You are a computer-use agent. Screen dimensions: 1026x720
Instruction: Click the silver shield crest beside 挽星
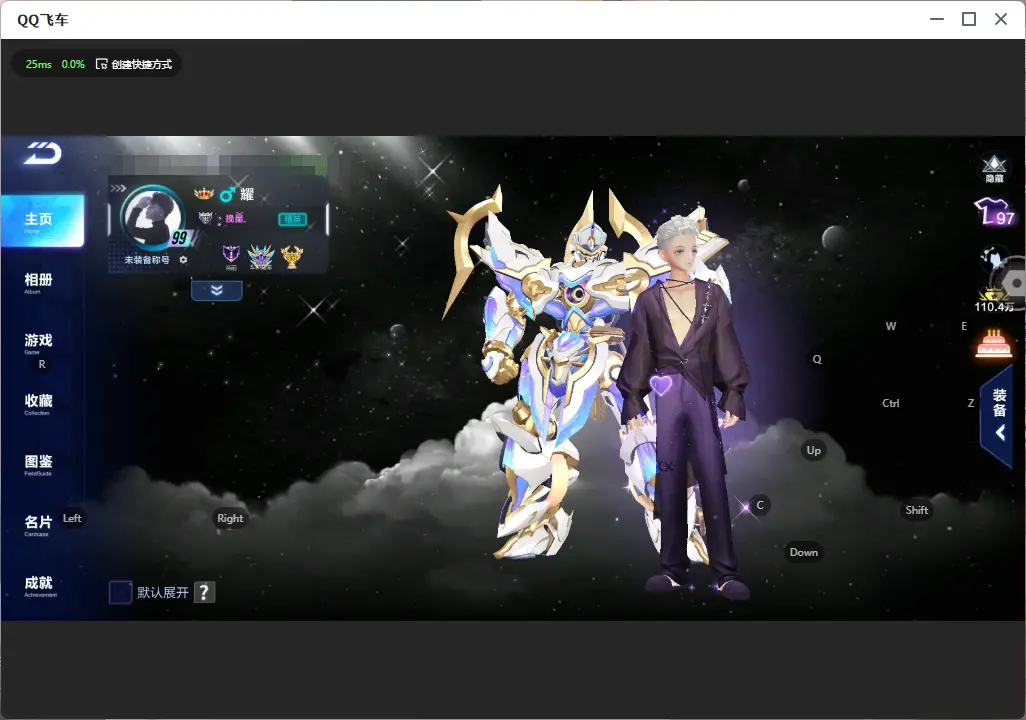[205, 218]
